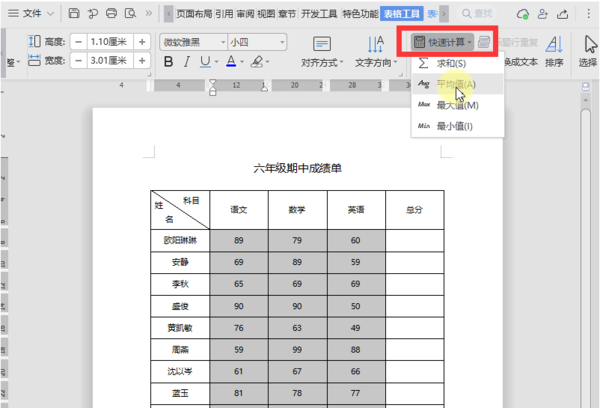Toggle italic formatting
This screenshot has width=600, height=408.
[187, 62]
